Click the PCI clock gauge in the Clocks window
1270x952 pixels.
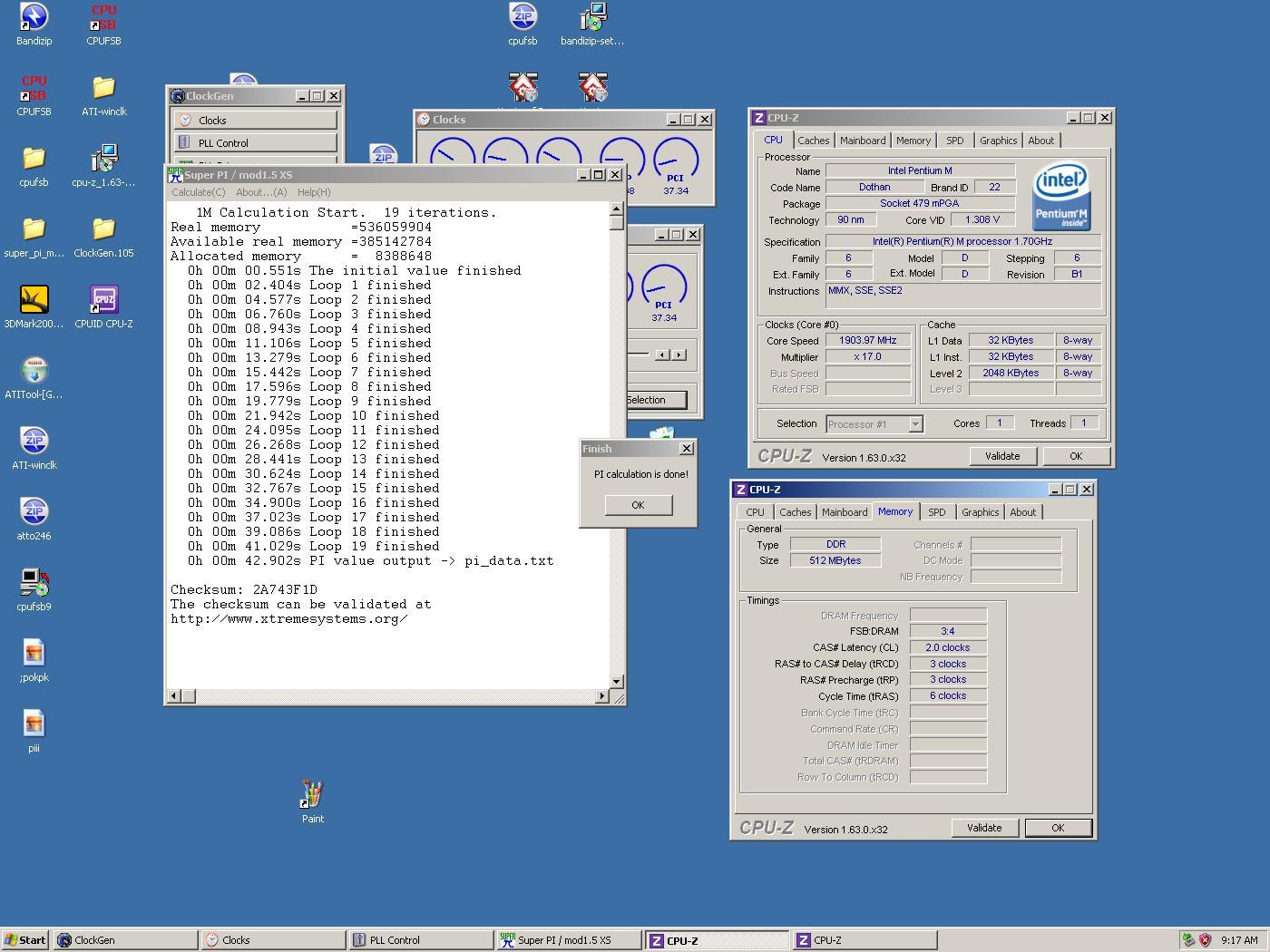click(676, 167)
